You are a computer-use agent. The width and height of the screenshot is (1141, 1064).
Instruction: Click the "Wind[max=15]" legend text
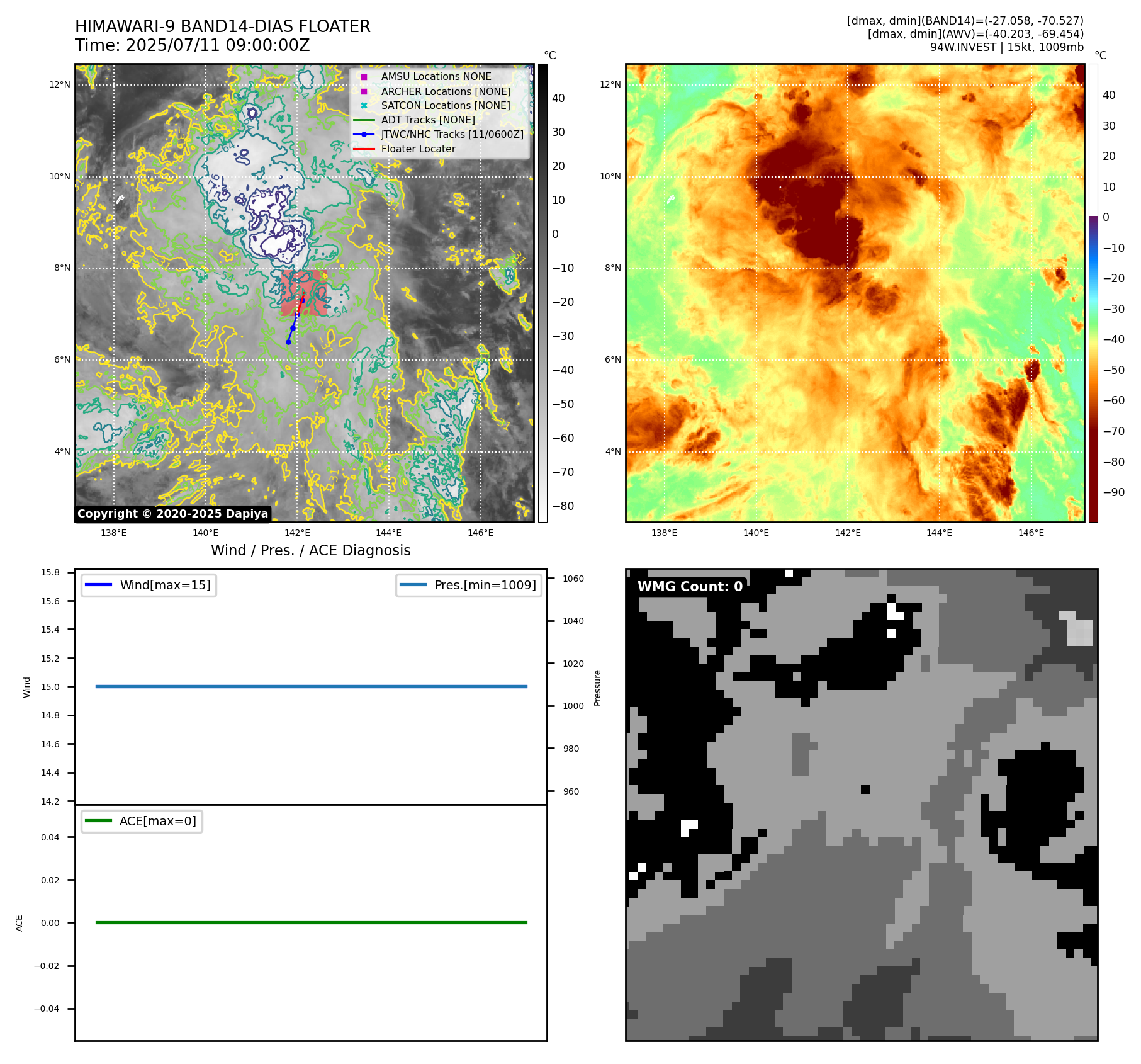pos(166,585)
